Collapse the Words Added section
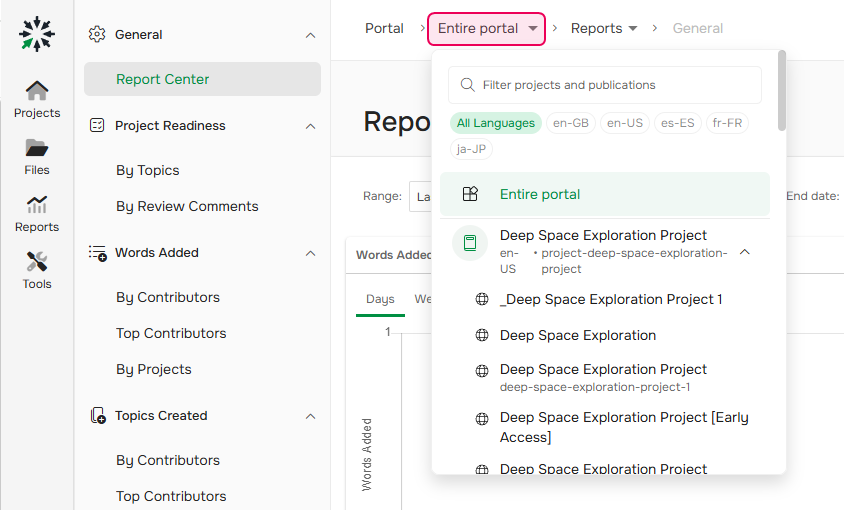This screenshot has height=510, width=844. pyautogui.click(x=311, y=253)
